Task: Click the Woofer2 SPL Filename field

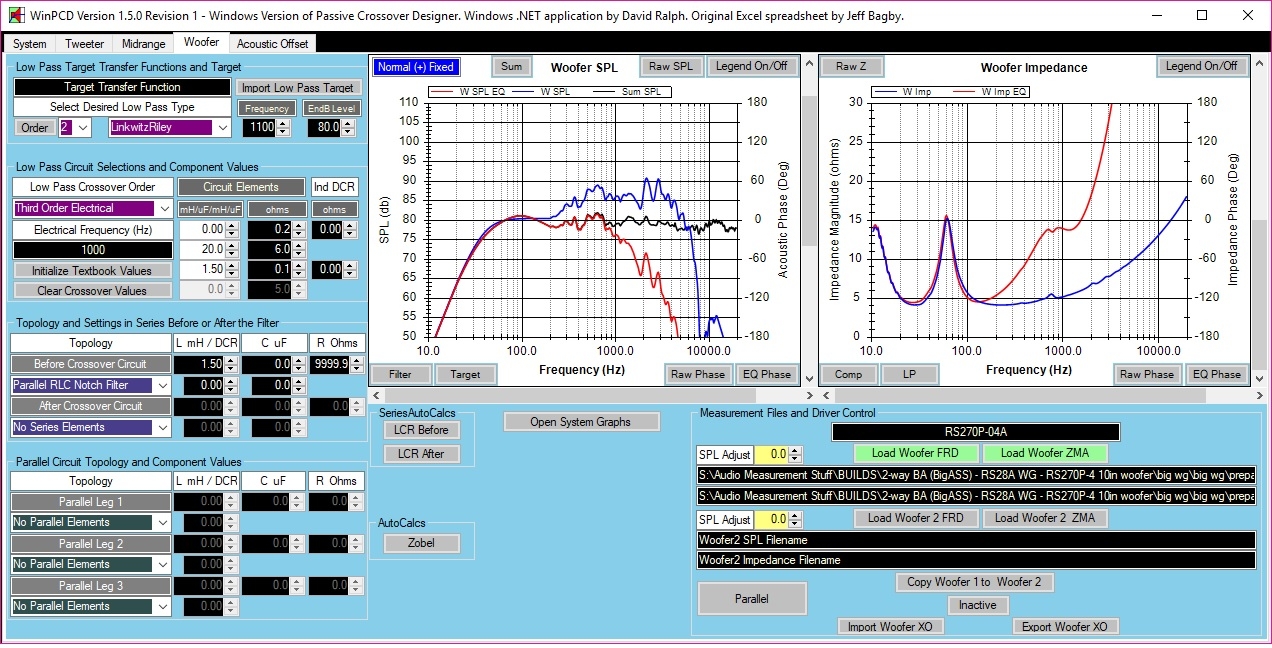Action: [x=975, y=540]
